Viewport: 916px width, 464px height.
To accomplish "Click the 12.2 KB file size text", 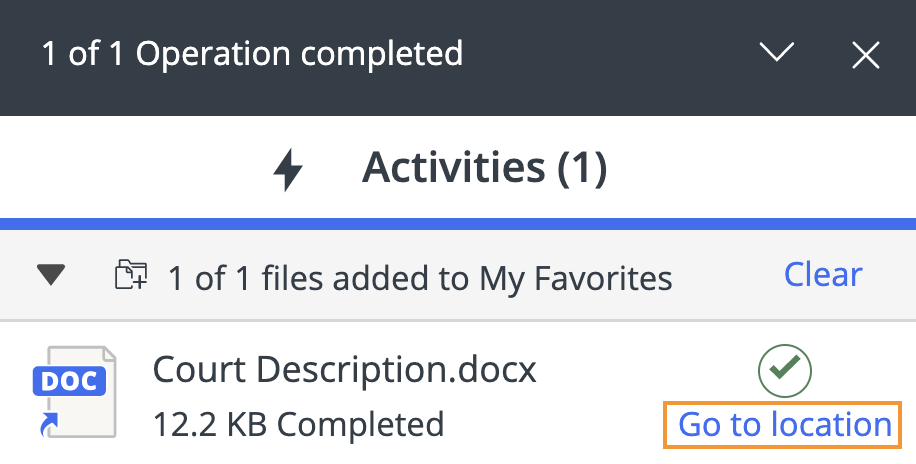I will coord(210,425).
